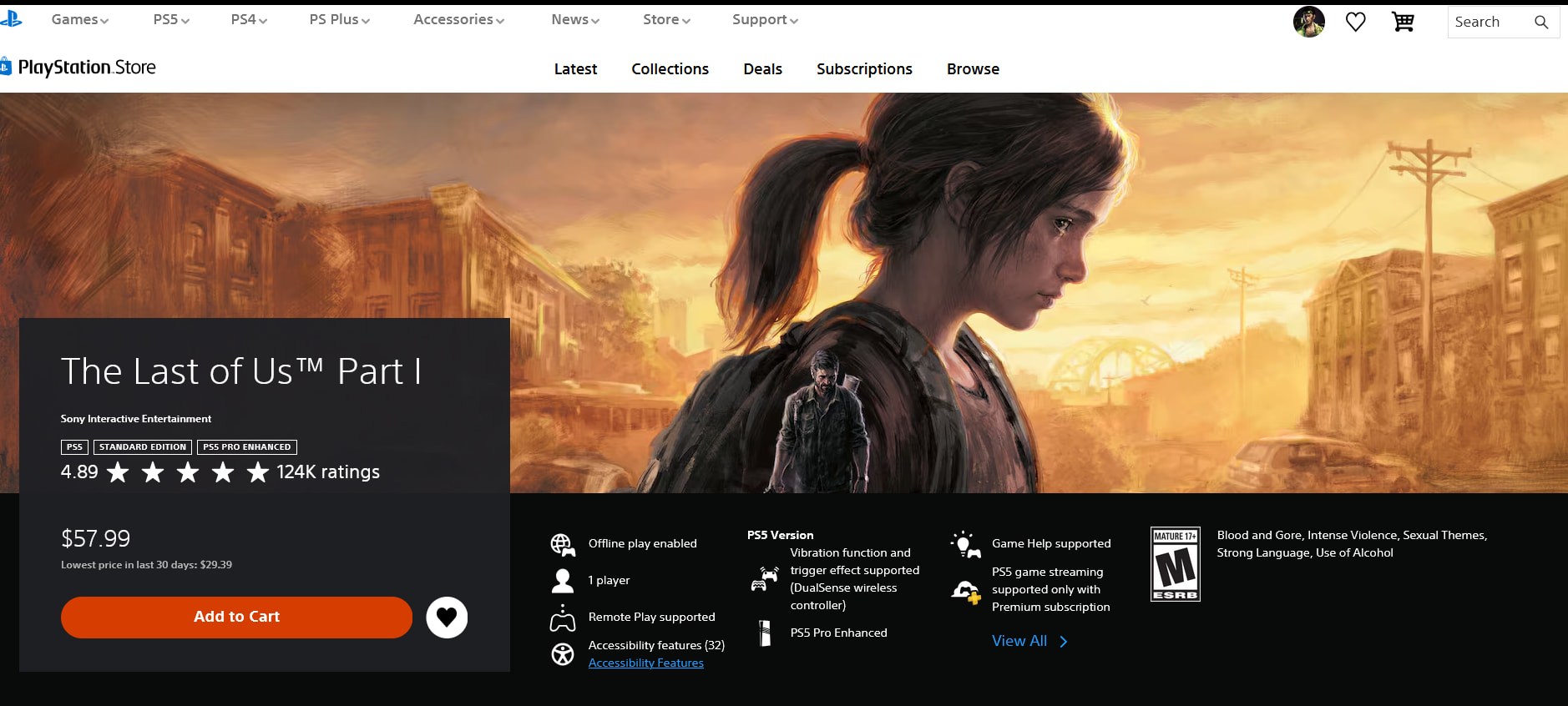The height and width of the screenshot is (706, 1568).
Task: Click the Game Help supported label
Action: pyautogui.click(x=1051, y=543)
